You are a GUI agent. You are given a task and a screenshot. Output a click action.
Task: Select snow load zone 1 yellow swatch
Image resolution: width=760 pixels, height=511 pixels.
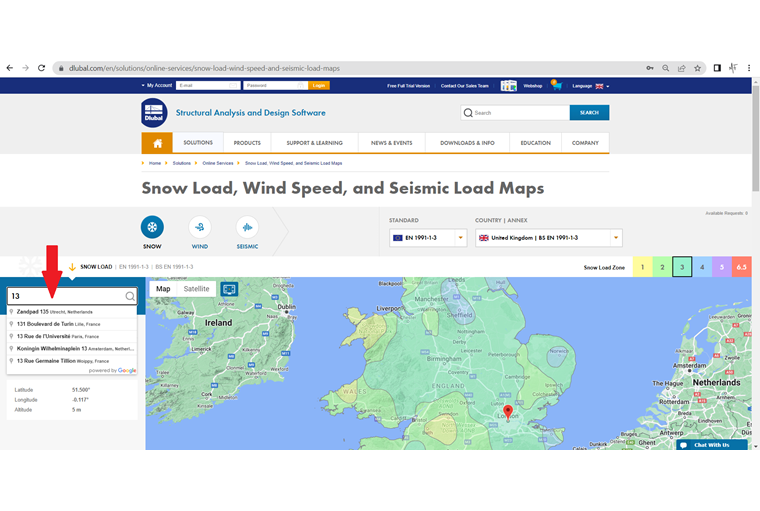[643, 267]
